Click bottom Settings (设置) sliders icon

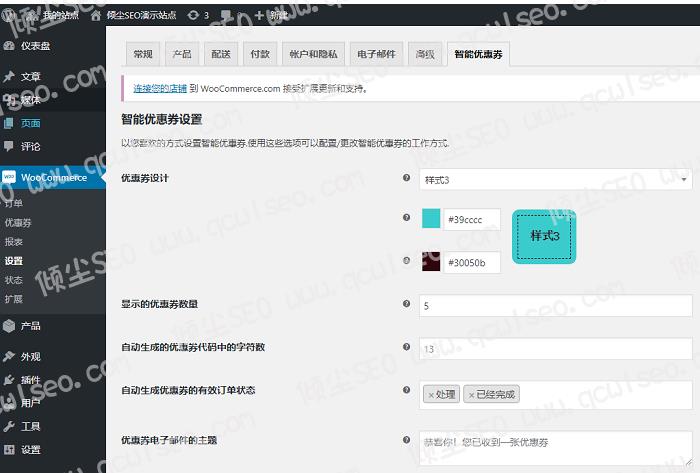9,449
